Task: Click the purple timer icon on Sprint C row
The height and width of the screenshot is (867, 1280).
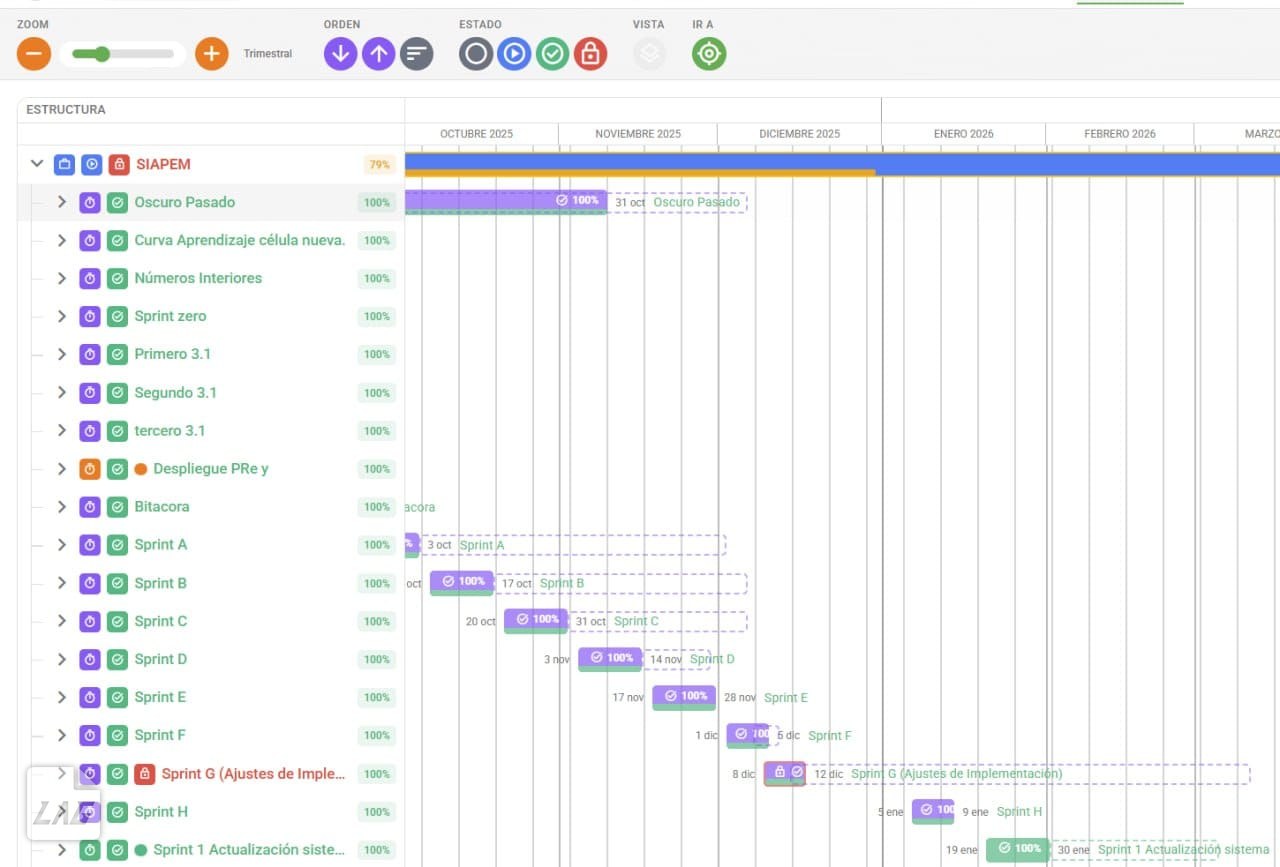Action: tap(90, 621)
